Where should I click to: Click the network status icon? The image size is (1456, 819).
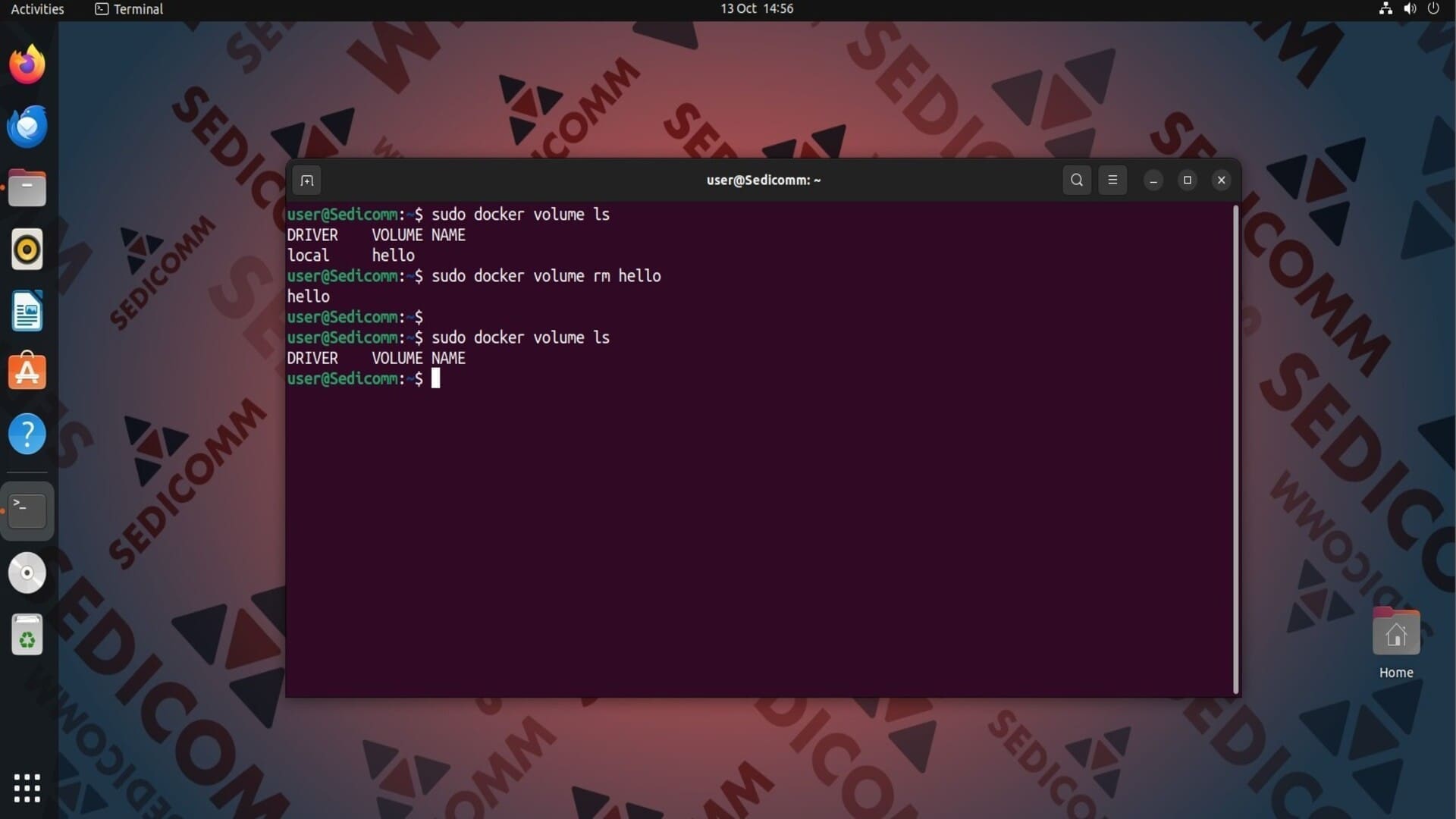pos(1385,9)
